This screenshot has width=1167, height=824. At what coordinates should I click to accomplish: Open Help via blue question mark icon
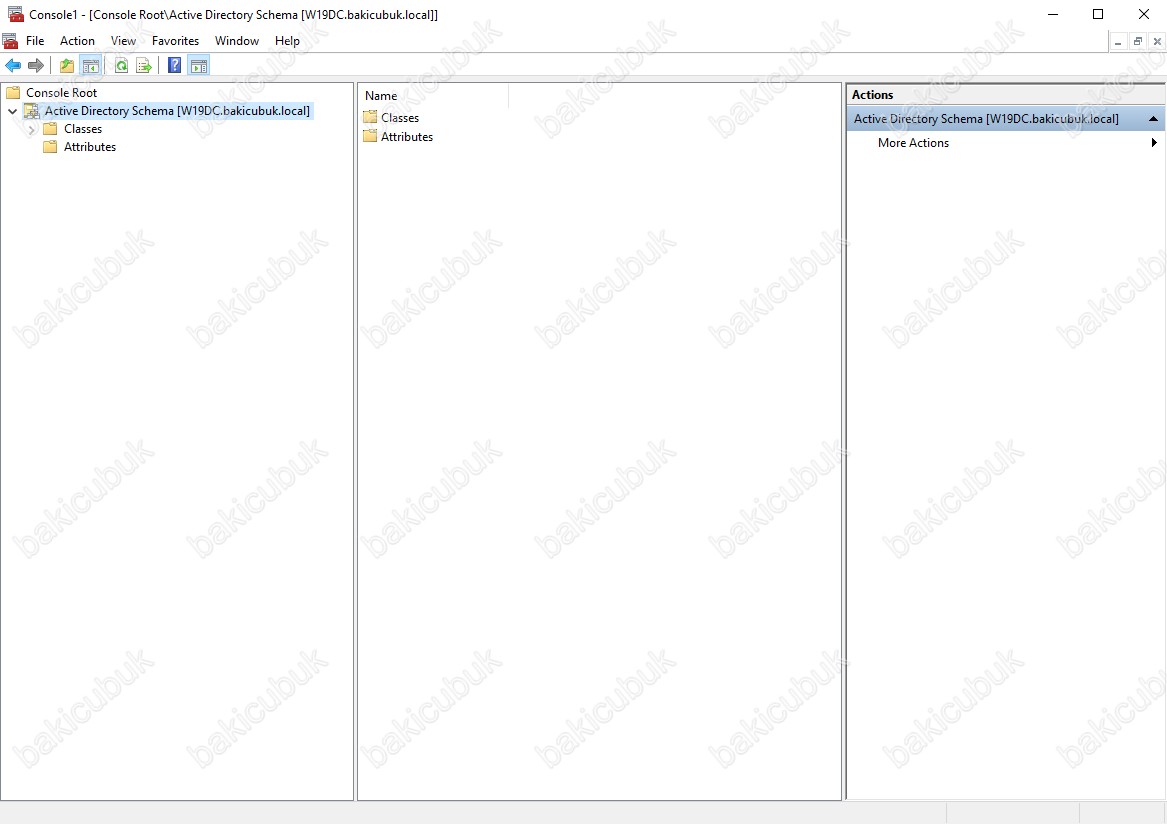pyautogui.click(x=175, y=66)
